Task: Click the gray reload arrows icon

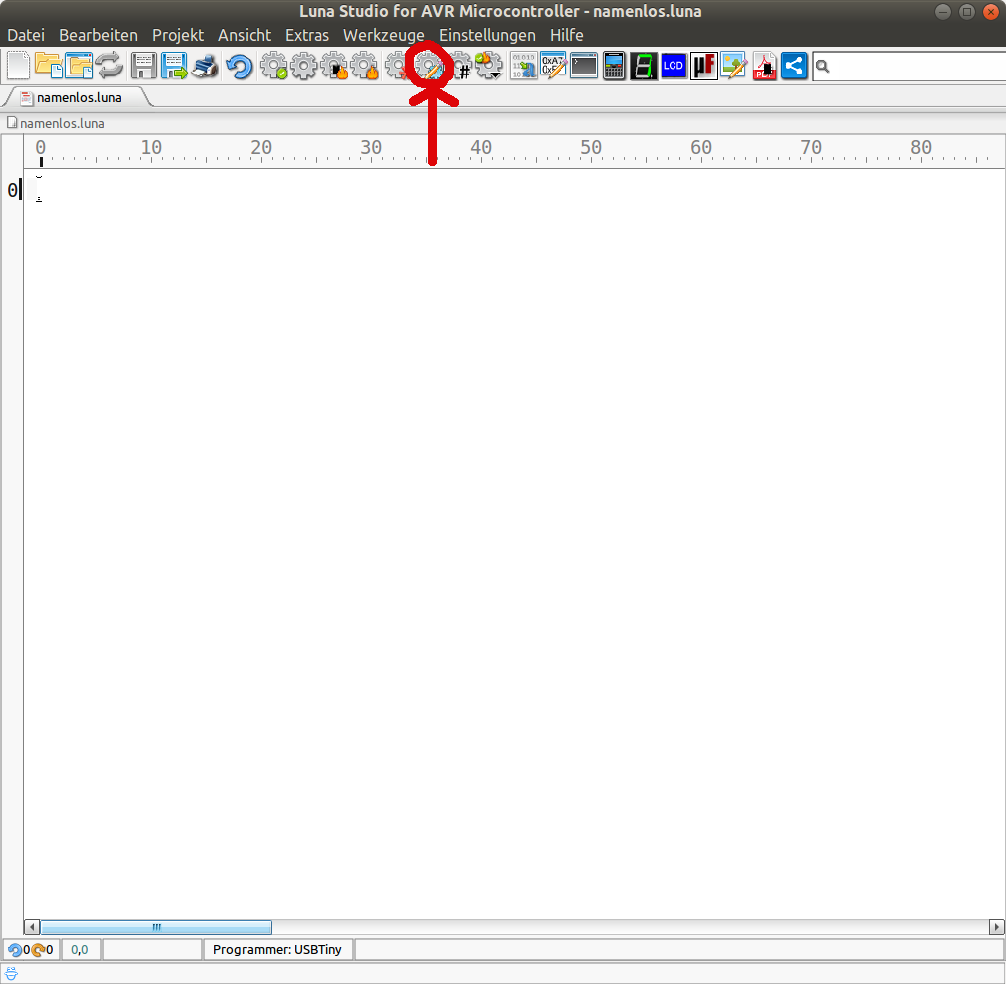Action: [109, 66]
